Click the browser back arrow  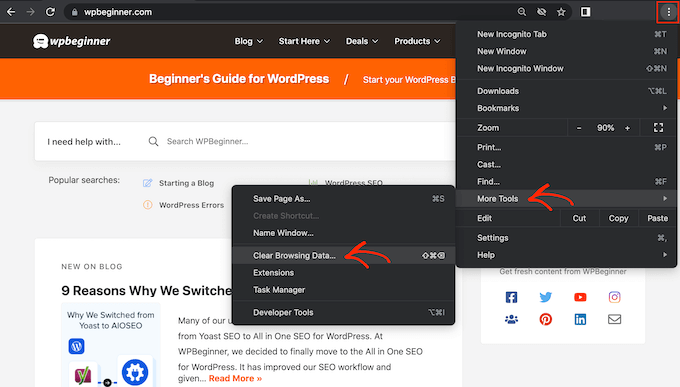[x=11, y=12]
